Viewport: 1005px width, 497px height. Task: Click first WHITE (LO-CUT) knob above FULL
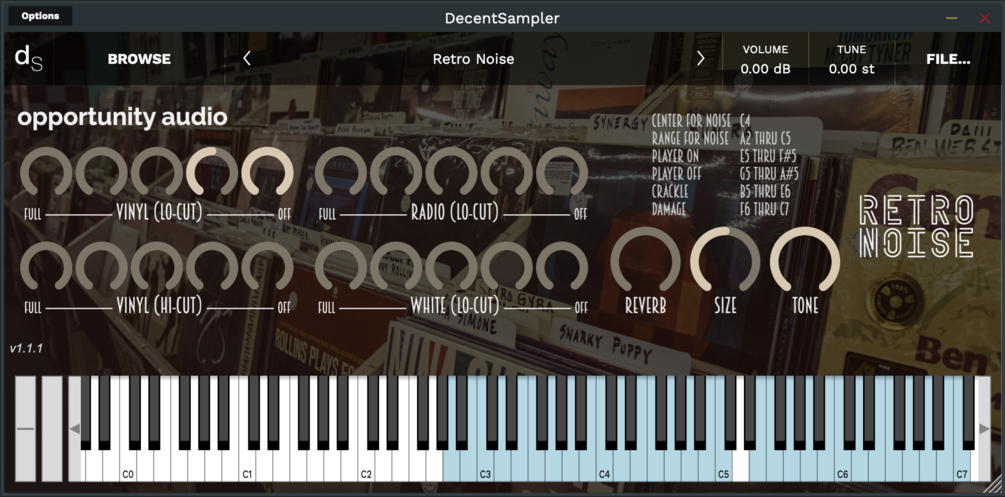coord(341,267)
